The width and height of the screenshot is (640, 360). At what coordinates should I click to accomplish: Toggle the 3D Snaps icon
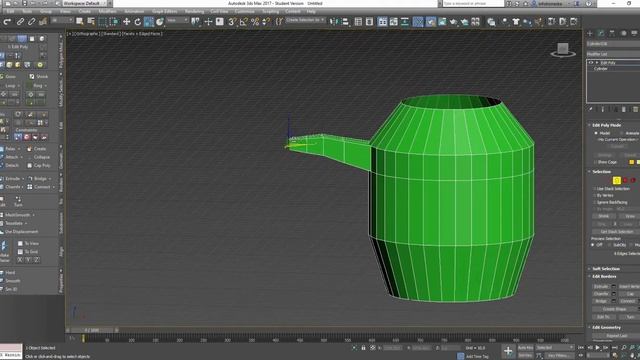(232, 22)
